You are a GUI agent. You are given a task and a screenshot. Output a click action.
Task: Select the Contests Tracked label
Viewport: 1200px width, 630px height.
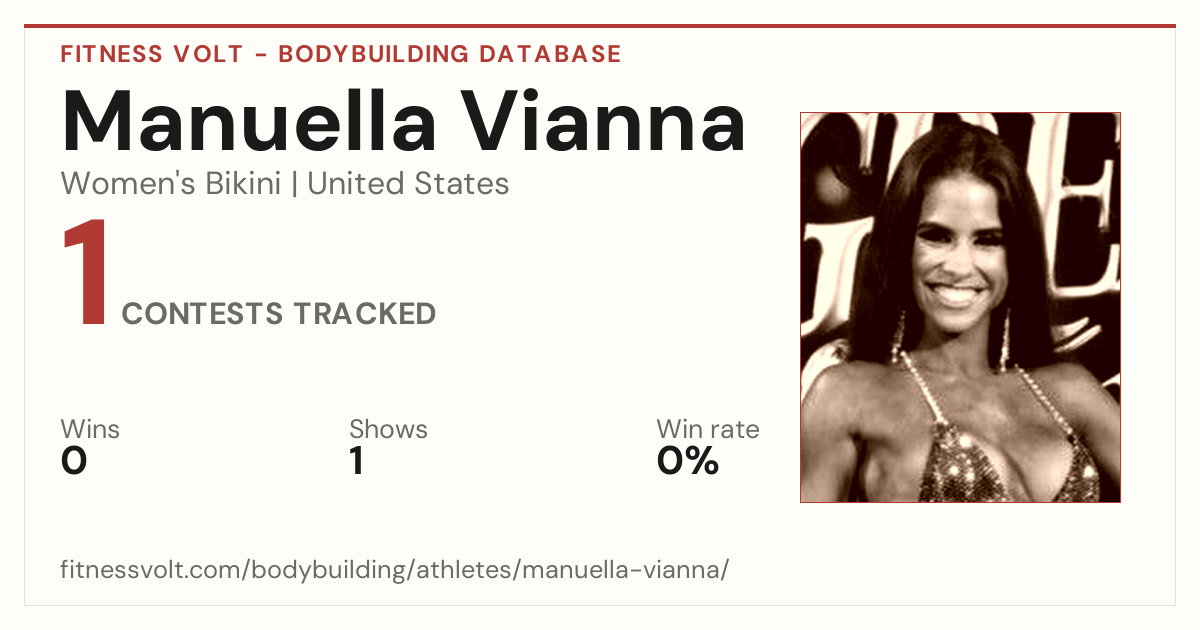(279, 314)
